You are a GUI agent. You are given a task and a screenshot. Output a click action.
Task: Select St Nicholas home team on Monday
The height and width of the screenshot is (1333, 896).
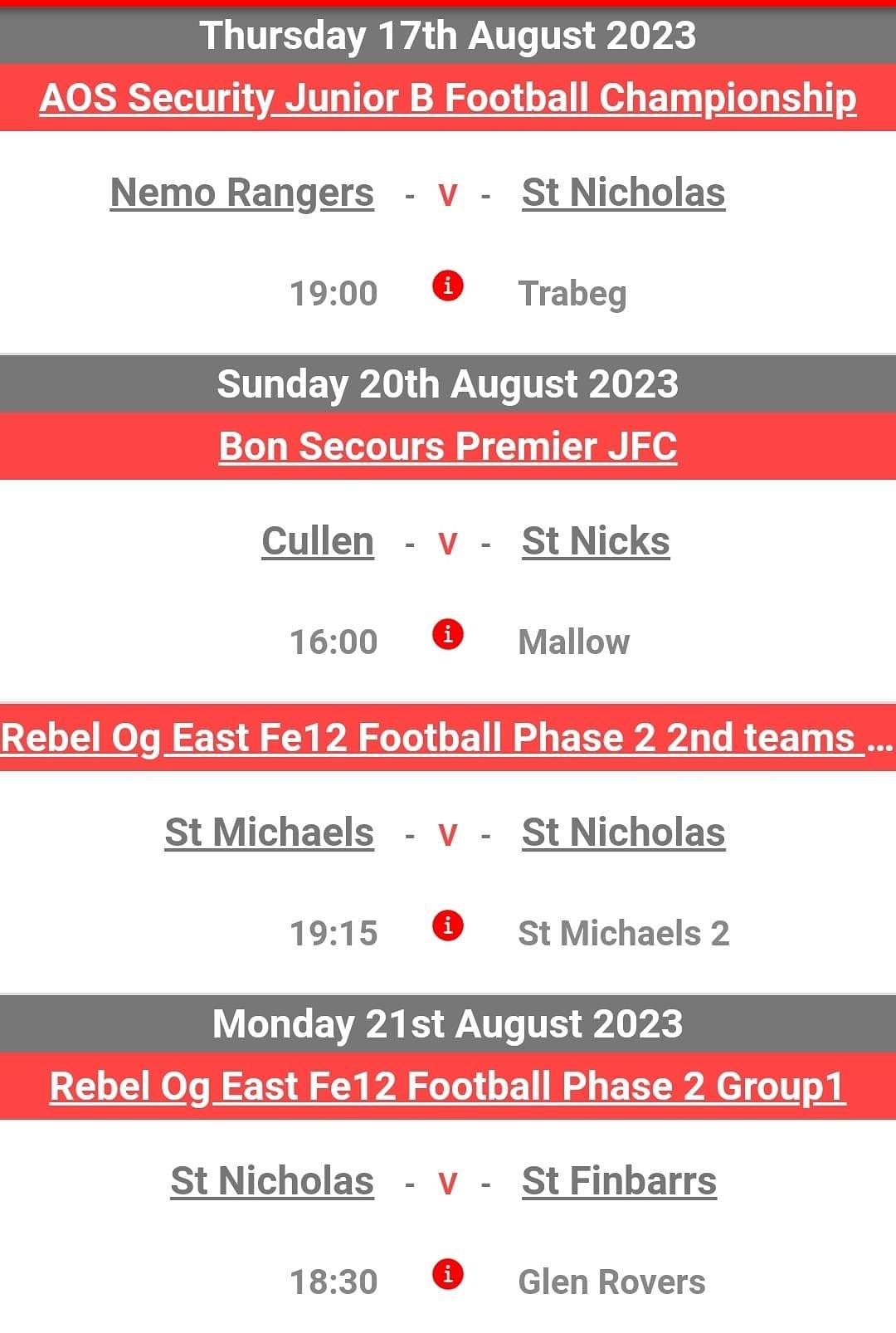(272, 1181)
